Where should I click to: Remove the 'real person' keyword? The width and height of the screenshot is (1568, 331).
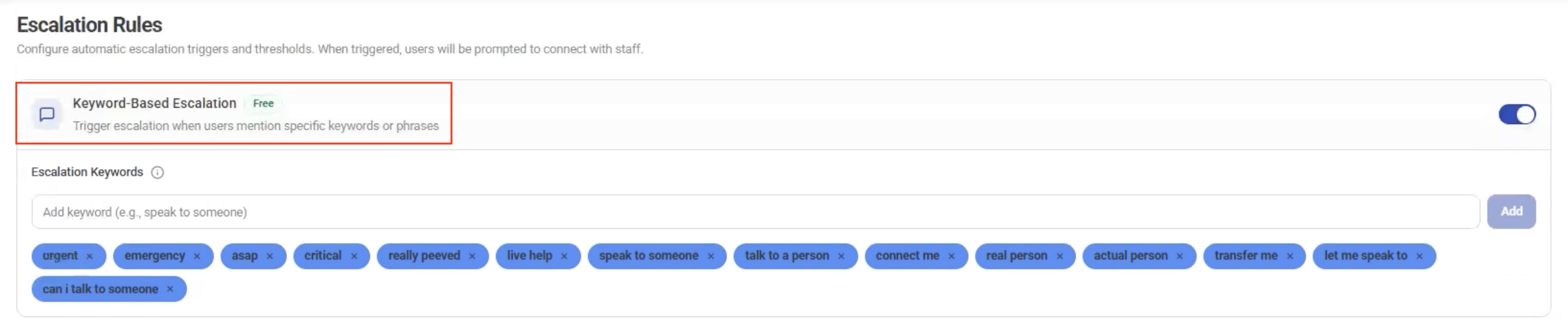click(x=1060, y=256)
